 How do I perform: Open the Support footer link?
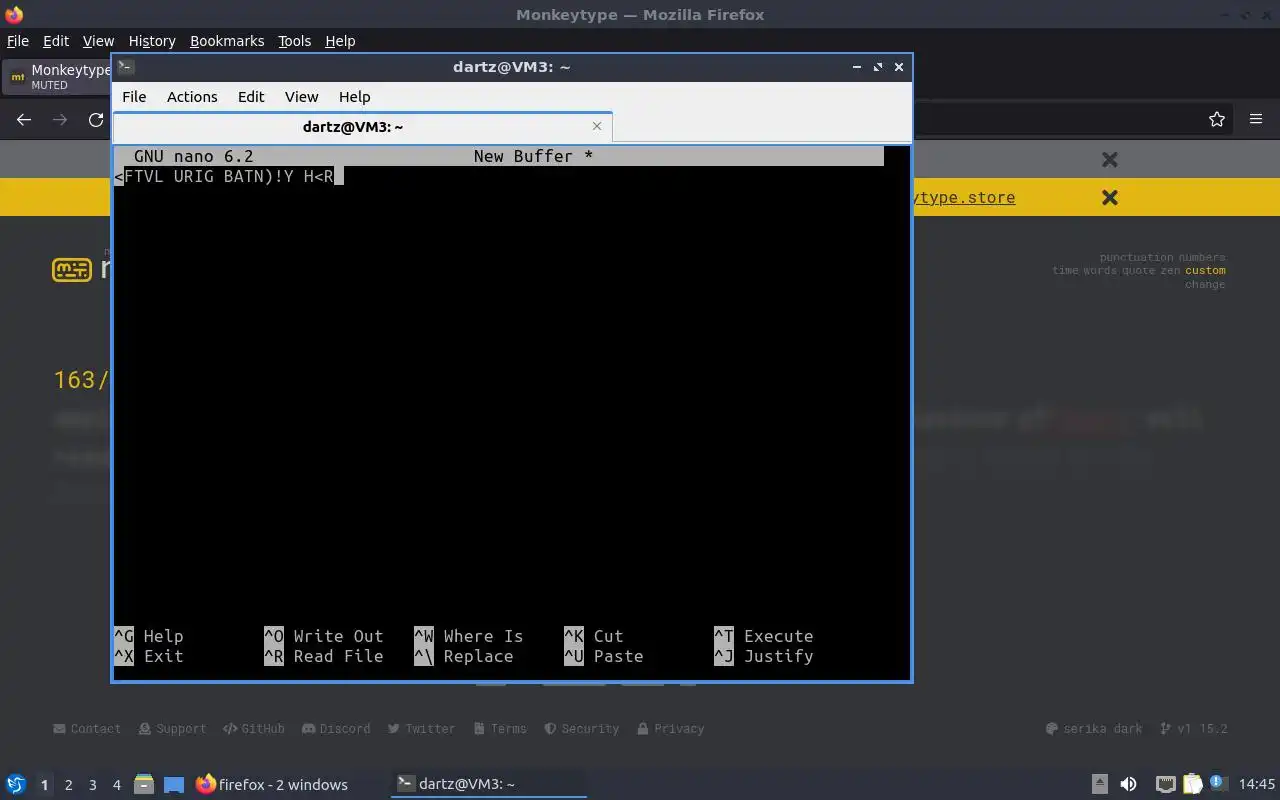coord(172,729)
